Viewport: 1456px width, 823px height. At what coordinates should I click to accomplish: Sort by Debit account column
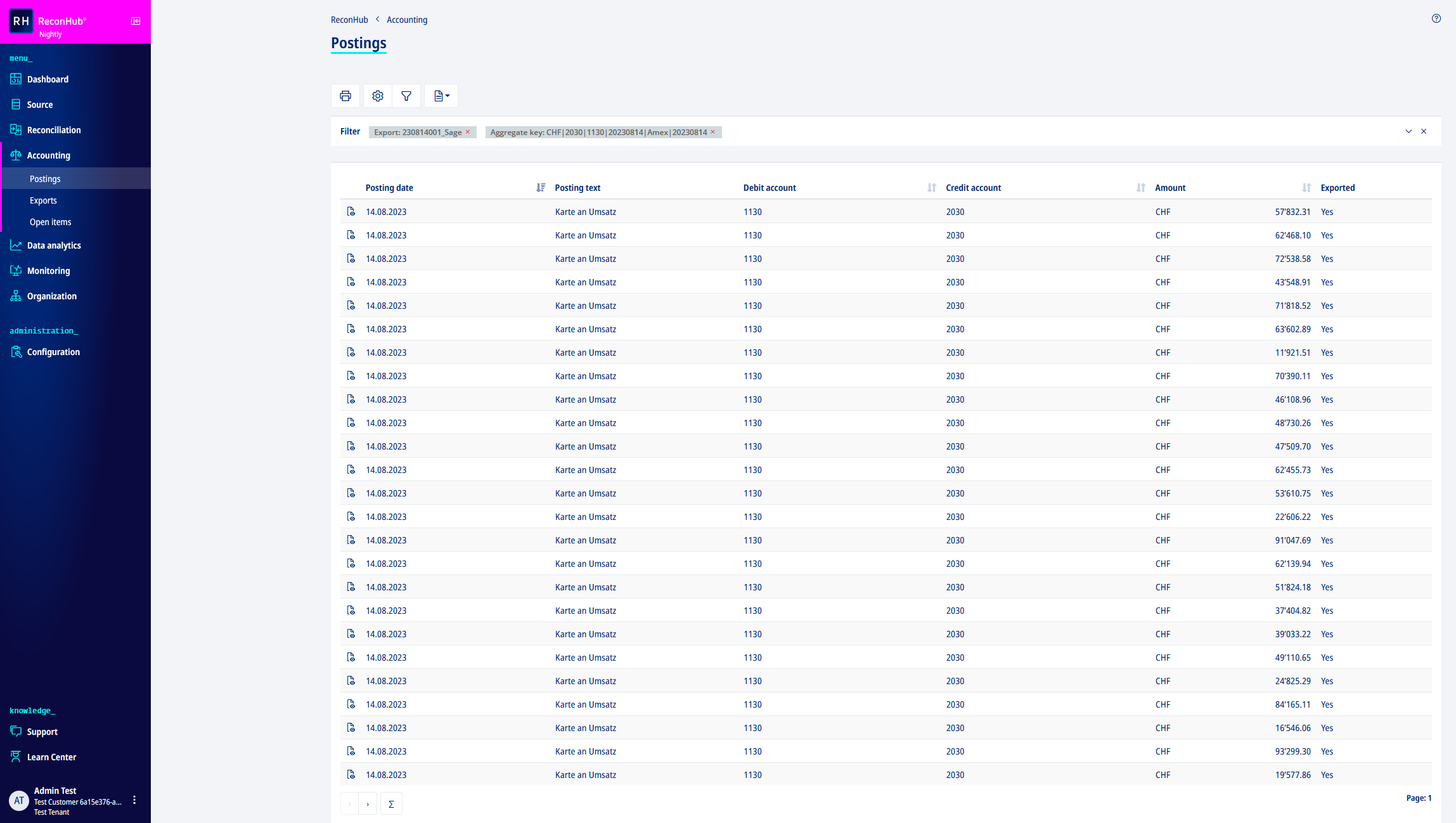(932, 188)
